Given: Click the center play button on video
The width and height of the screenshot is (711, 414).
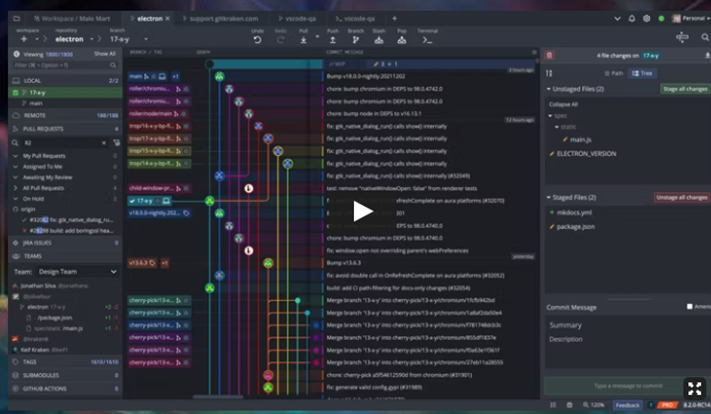Looking at the screenshot, I should pos(363,211).
